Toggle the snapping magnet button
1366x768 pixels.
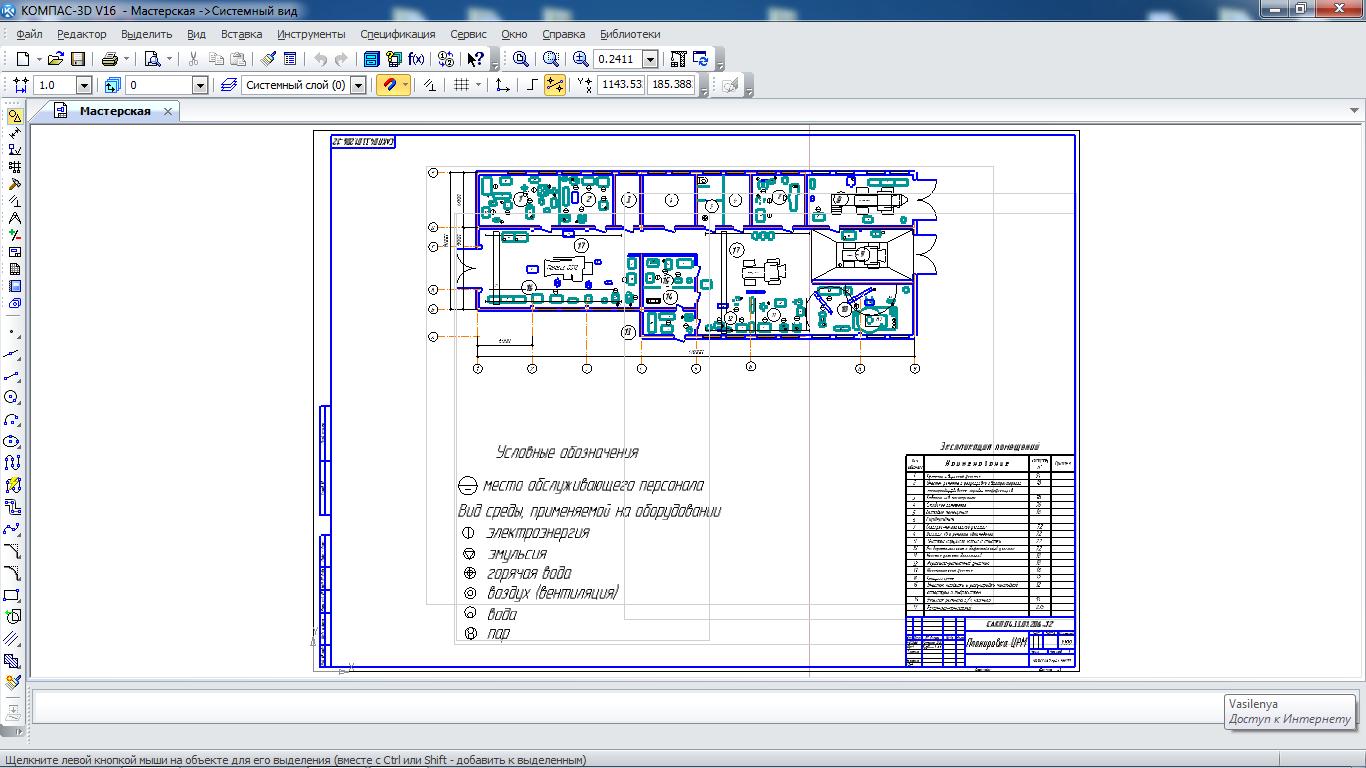[x=389, y=86]
